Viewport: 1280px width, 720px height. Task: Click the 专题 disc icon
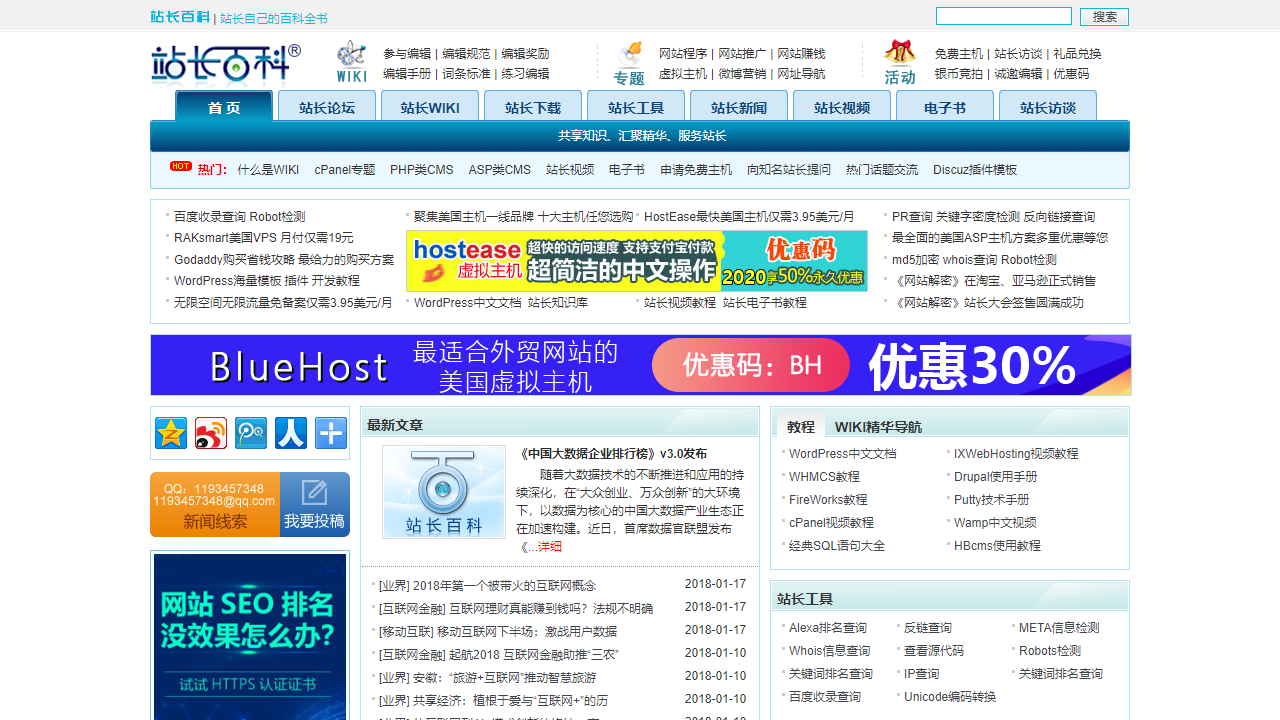629,62
